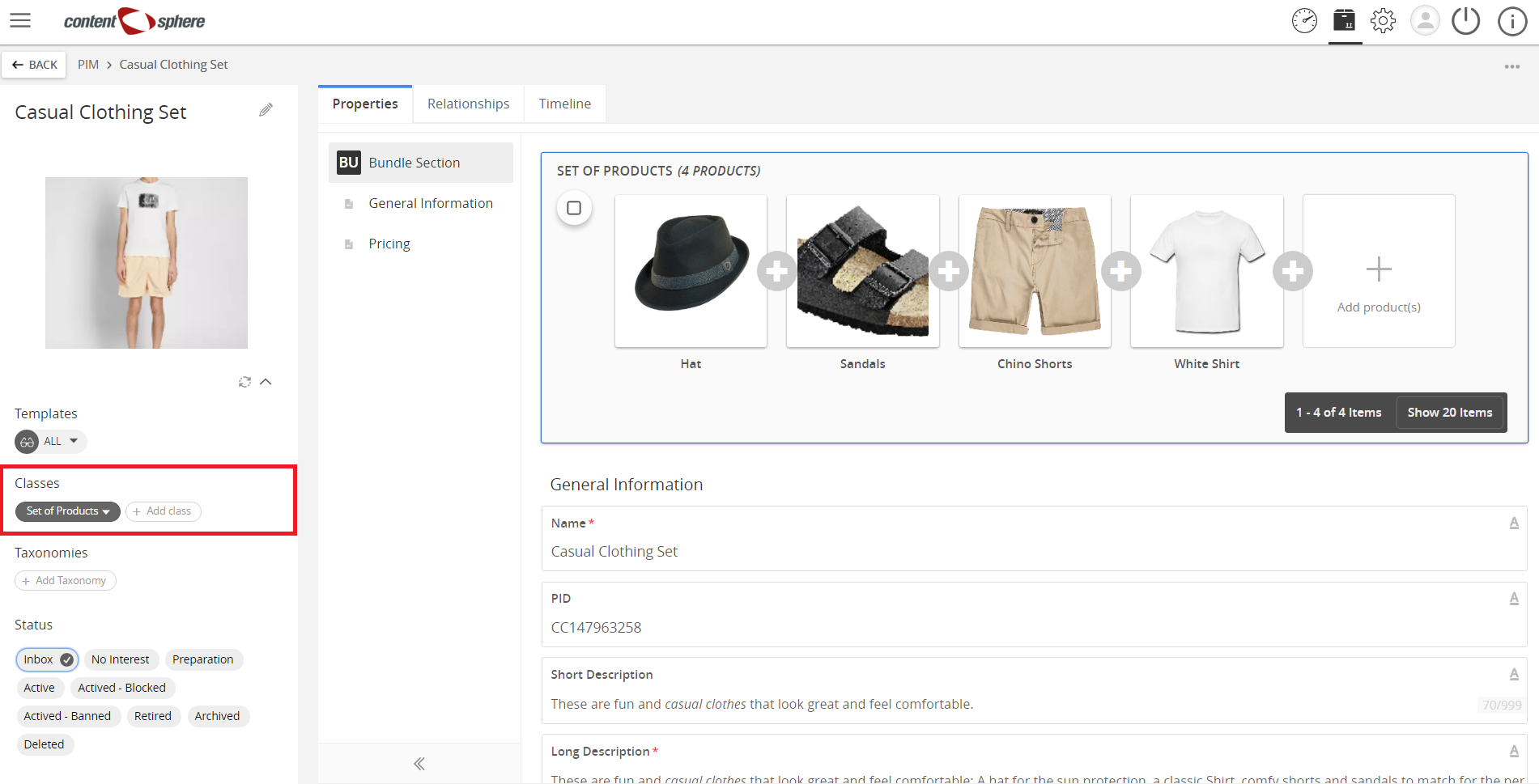Click the power logout icon
Image resolution: width=1539 pixels, height=784 pixels.
tap(1465, 21)
